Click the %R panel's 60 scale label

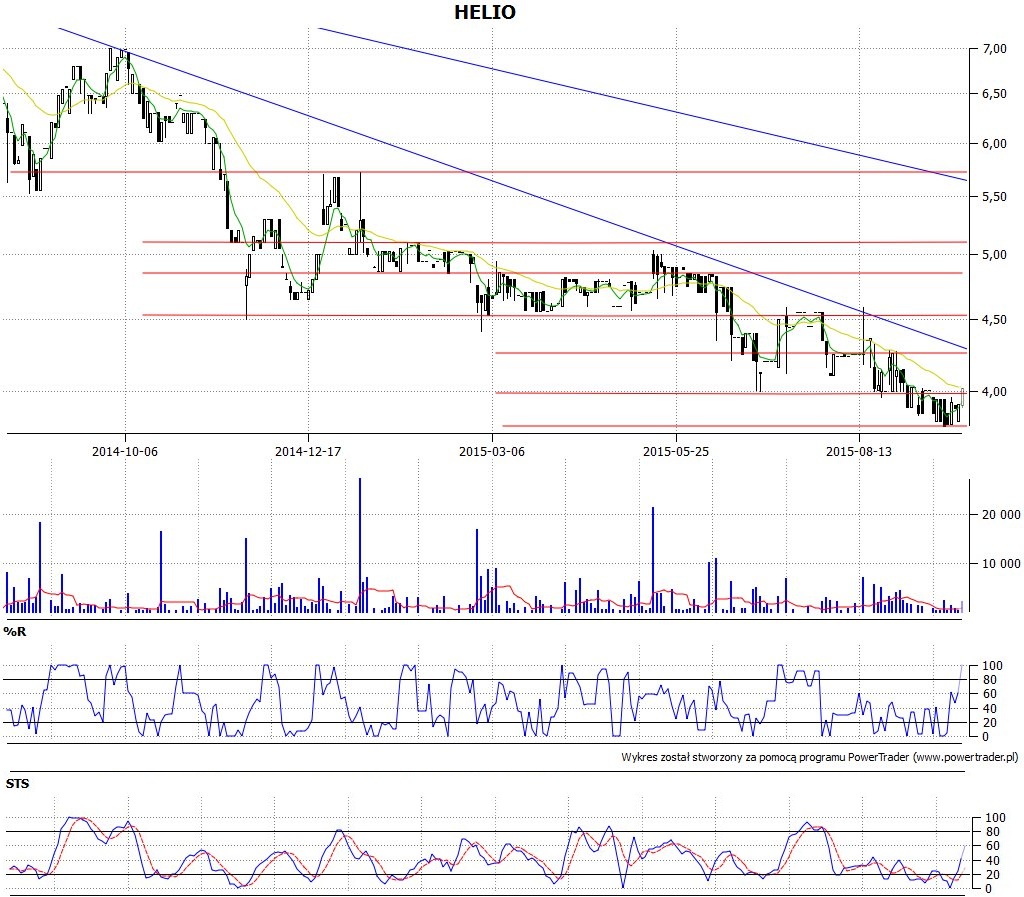(989, 694)
